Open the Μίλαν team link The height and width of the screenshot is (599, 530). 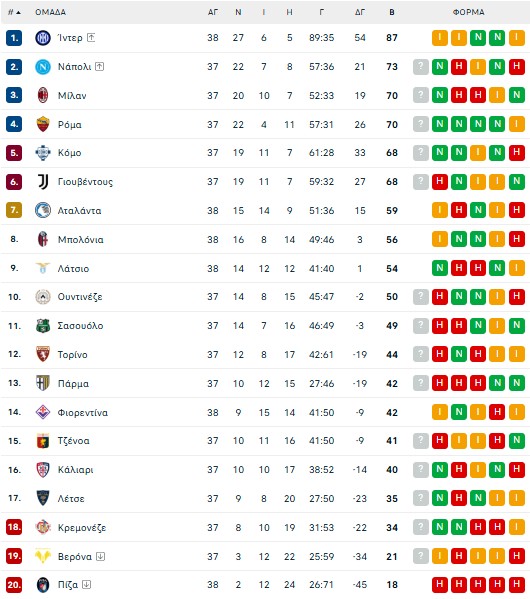72,96
